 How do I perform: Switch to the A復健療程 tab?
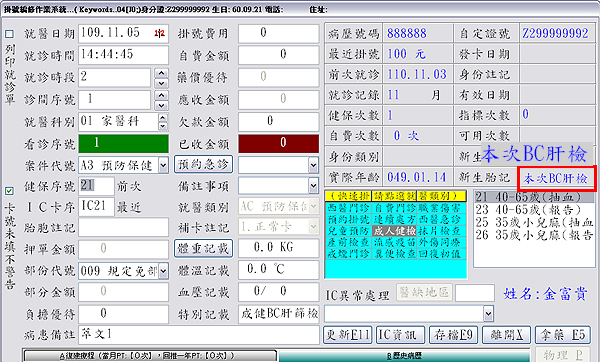pyautogui.click(x=149, y=356)
